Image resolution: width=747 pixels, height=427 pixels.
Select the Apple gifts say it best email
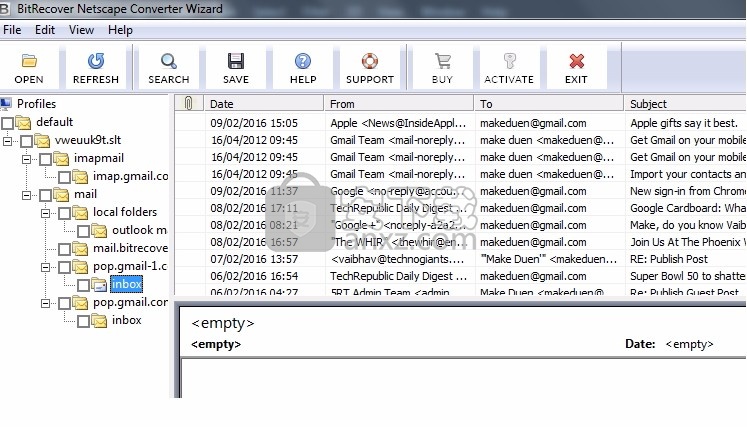click(461, 123)
